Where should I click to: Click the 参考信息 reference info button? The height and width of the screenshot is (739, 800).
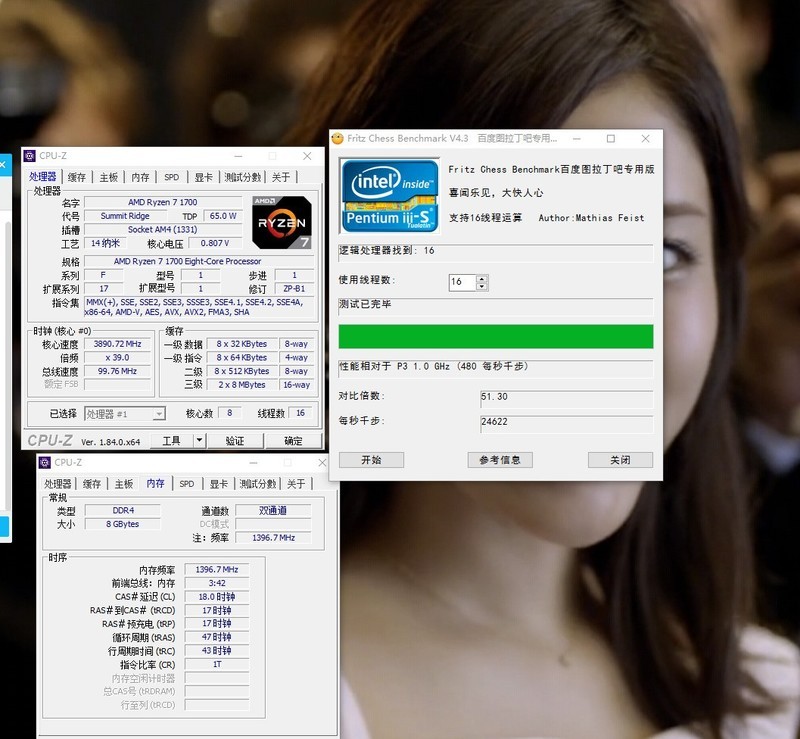pyautogui.click(x=500, y=460)
